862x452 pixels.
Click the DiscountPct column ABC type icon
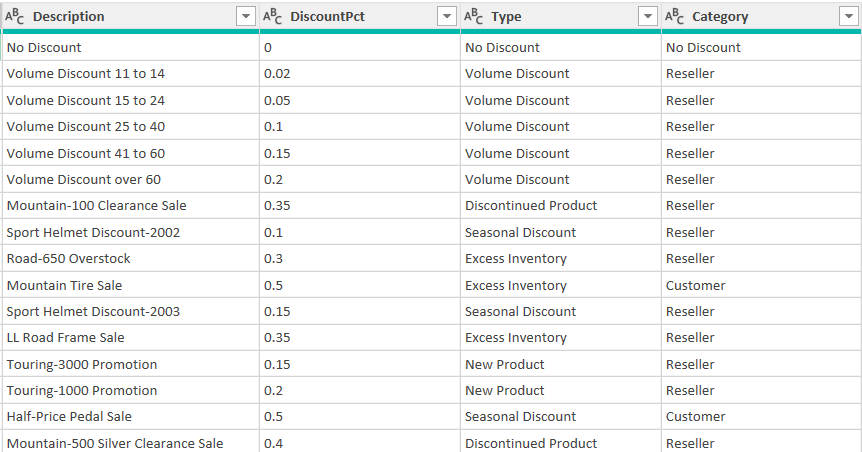coord(272,16)
